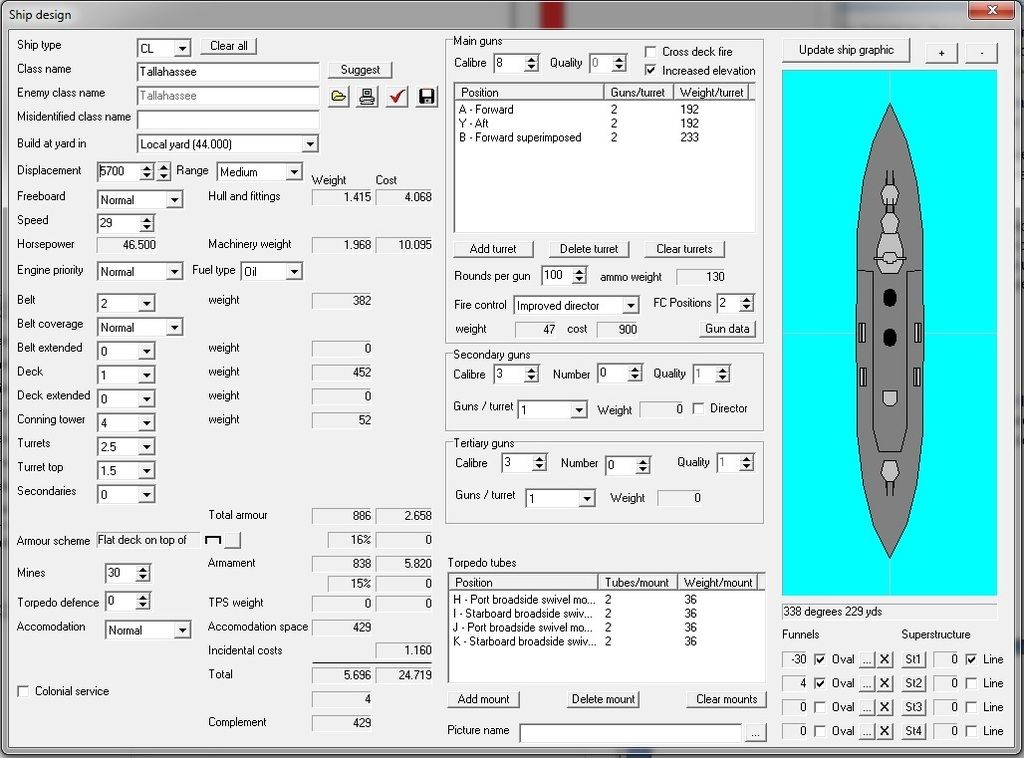Click the armour scheme toggle button
This screenshot has width=1024, height=758.
point(233,540)
